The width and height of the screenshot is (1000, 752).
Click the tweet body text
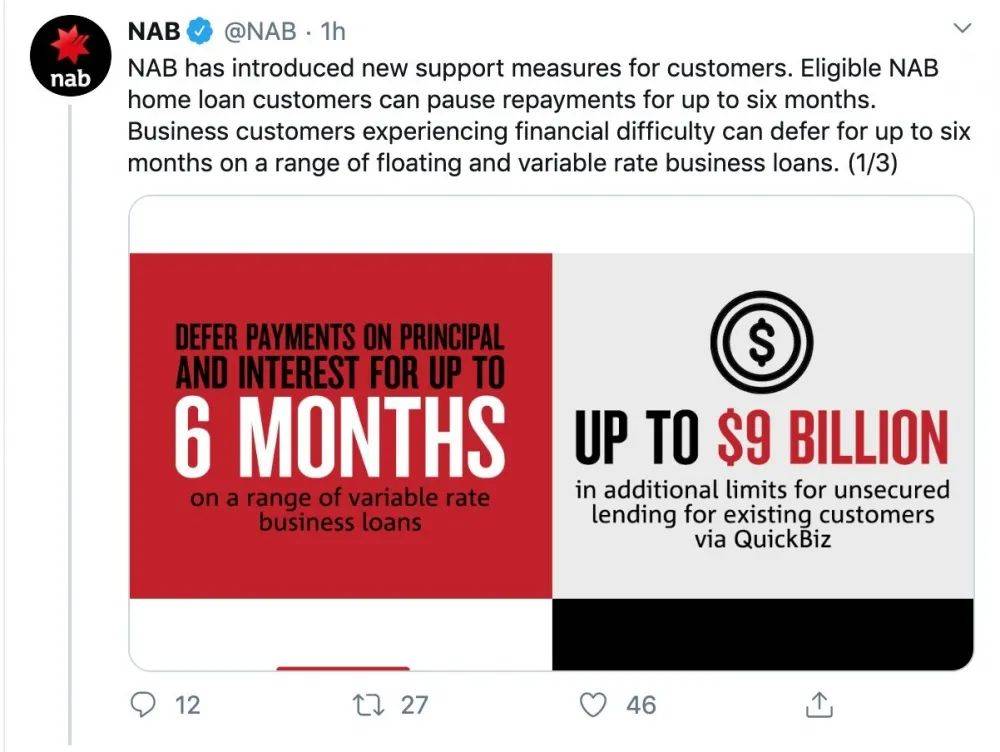(x=548, y=118)
